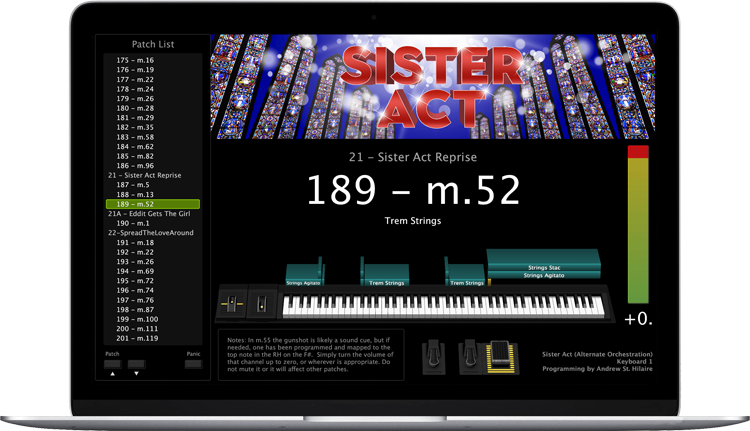This screenshot has height=431, width=750.
Task: Click the foot pedal adjoining the expression pedal
Action: pos(470,357)
